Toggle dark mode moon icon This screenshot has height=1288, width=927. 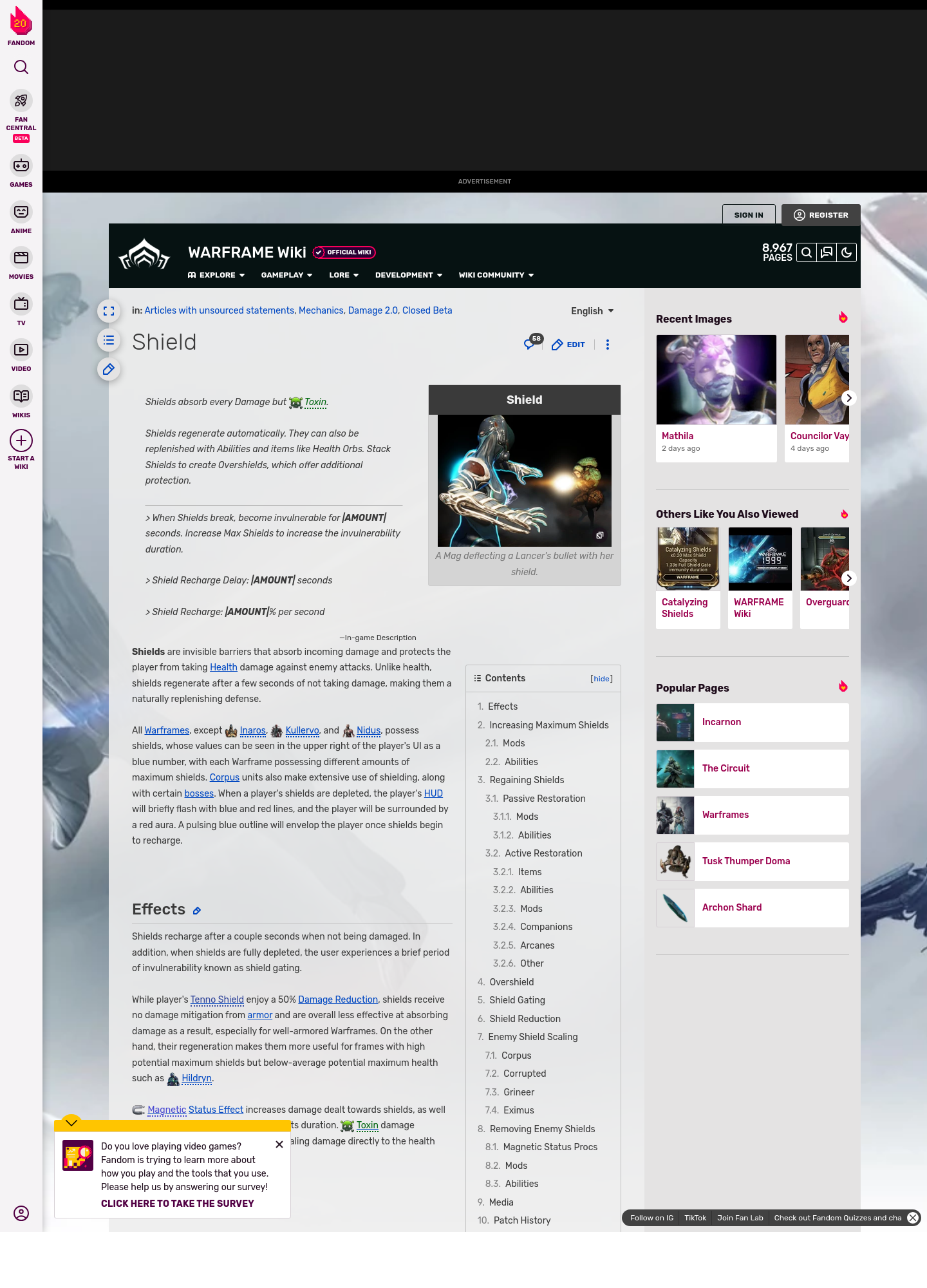click(847, 252)
